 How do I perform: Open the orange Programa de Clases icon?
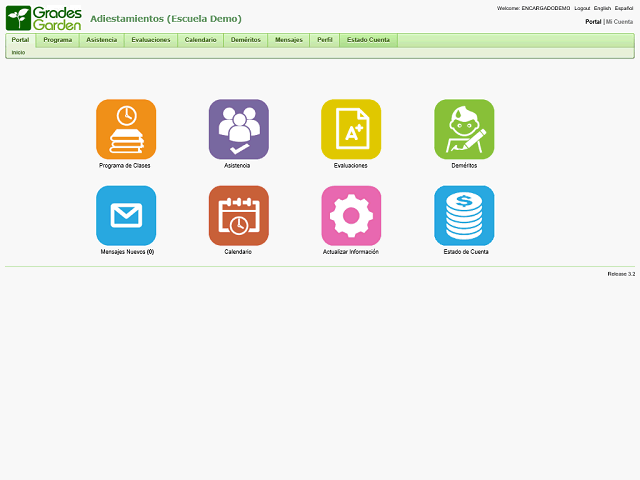pyautogui.click(x=126, y=129)
